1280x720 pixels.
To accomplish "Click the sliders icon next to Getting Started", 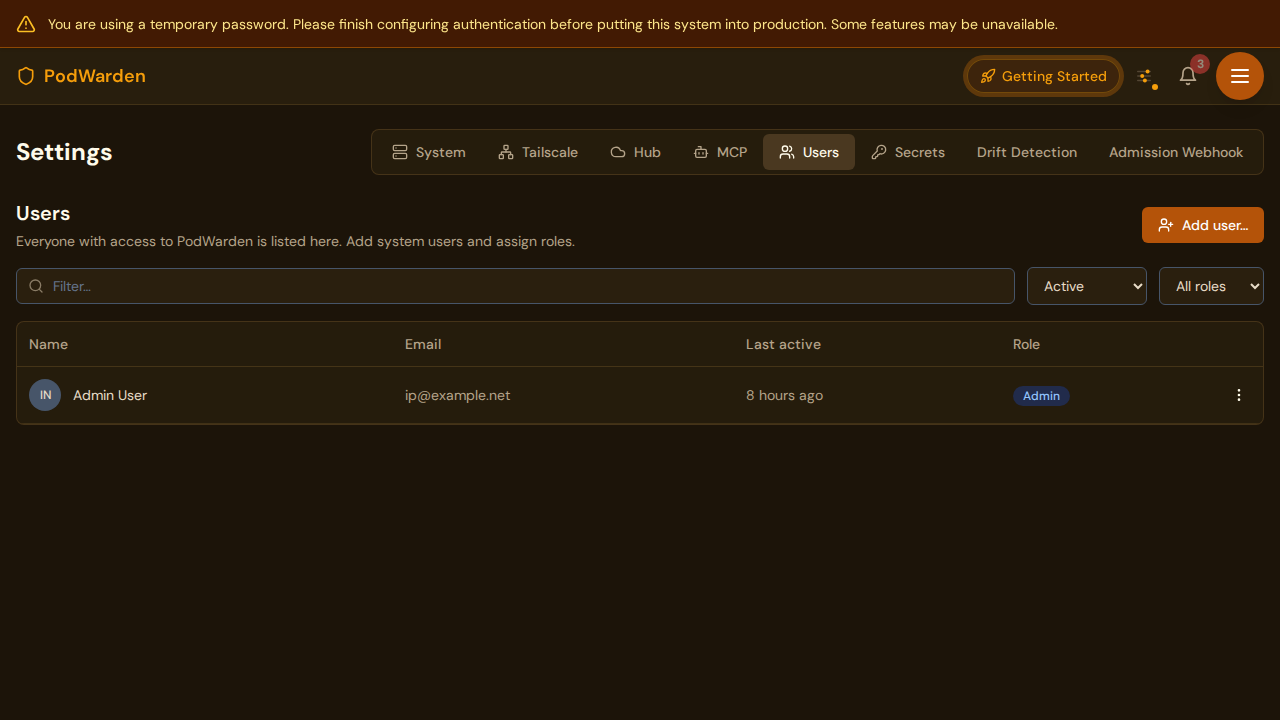I will tap(1146, 75).
